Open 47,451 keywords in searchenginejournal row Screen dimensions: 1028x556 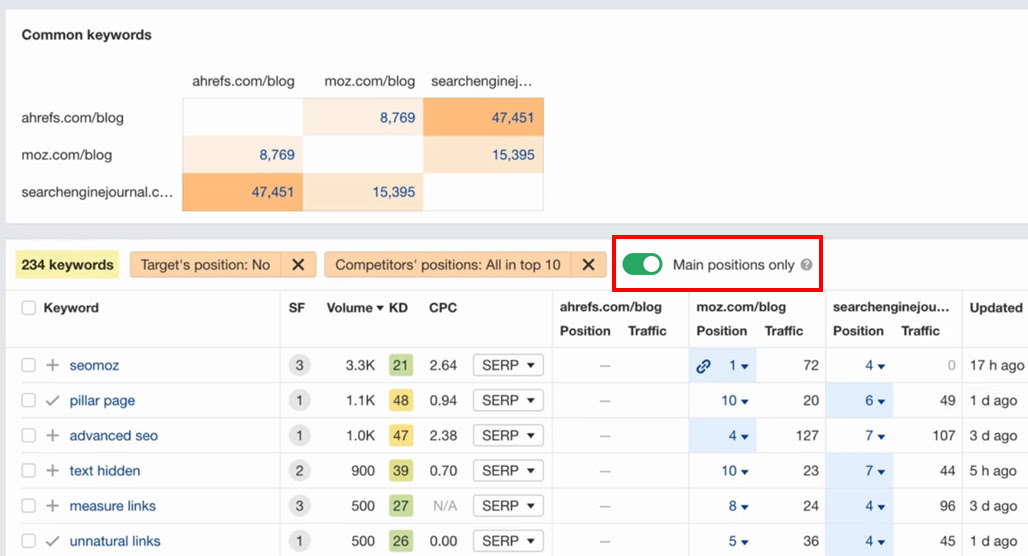click(x=273, y=192)
